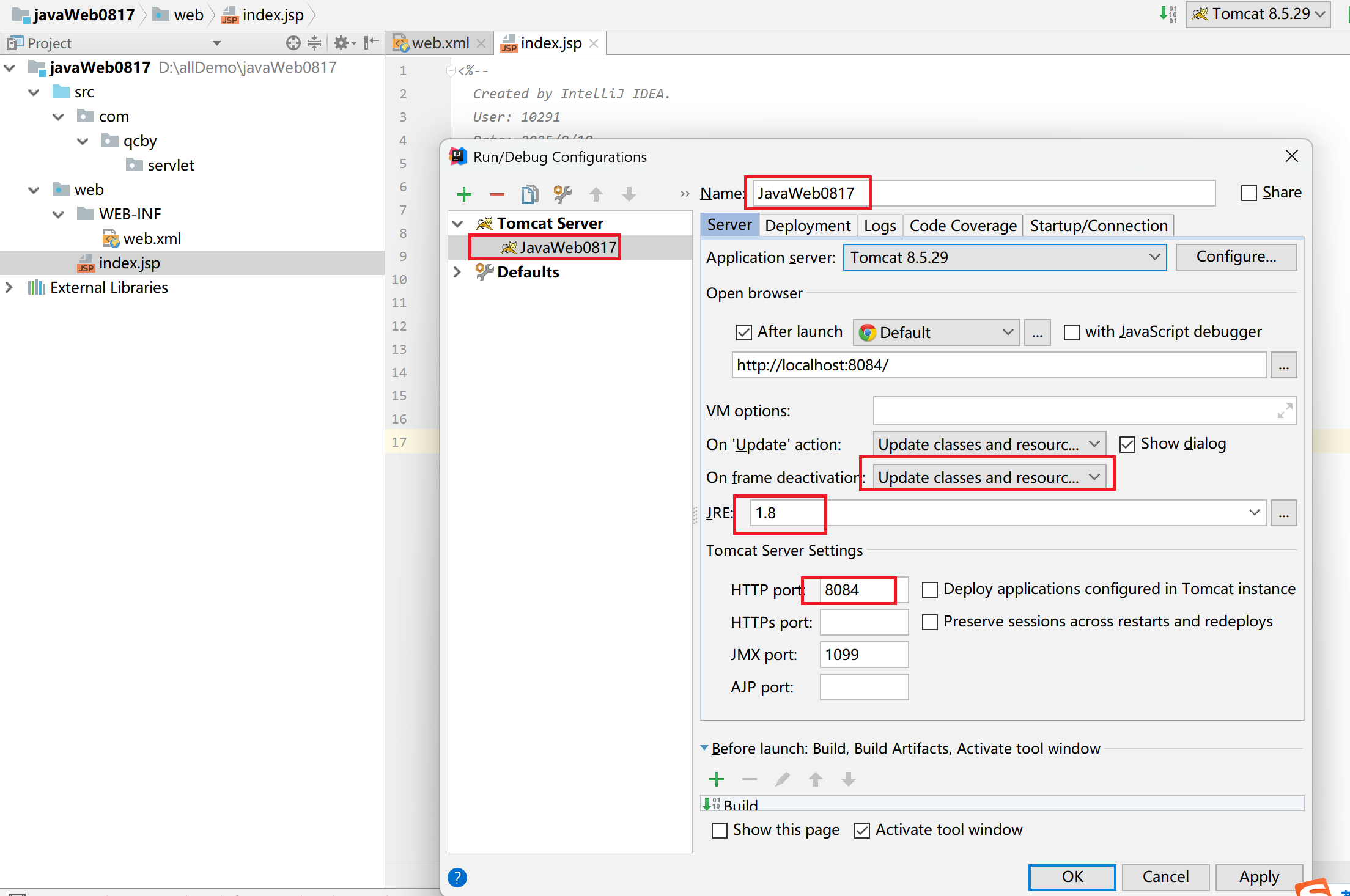Add before-launch task plus icon
The image size is (1350, 896).
[717, 779]
